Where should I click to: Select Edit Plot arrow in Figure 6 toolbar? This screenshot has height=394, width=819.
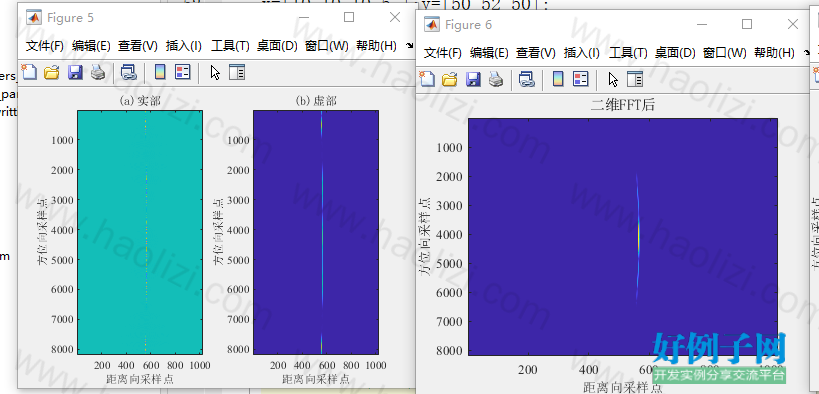click(613, 79)
